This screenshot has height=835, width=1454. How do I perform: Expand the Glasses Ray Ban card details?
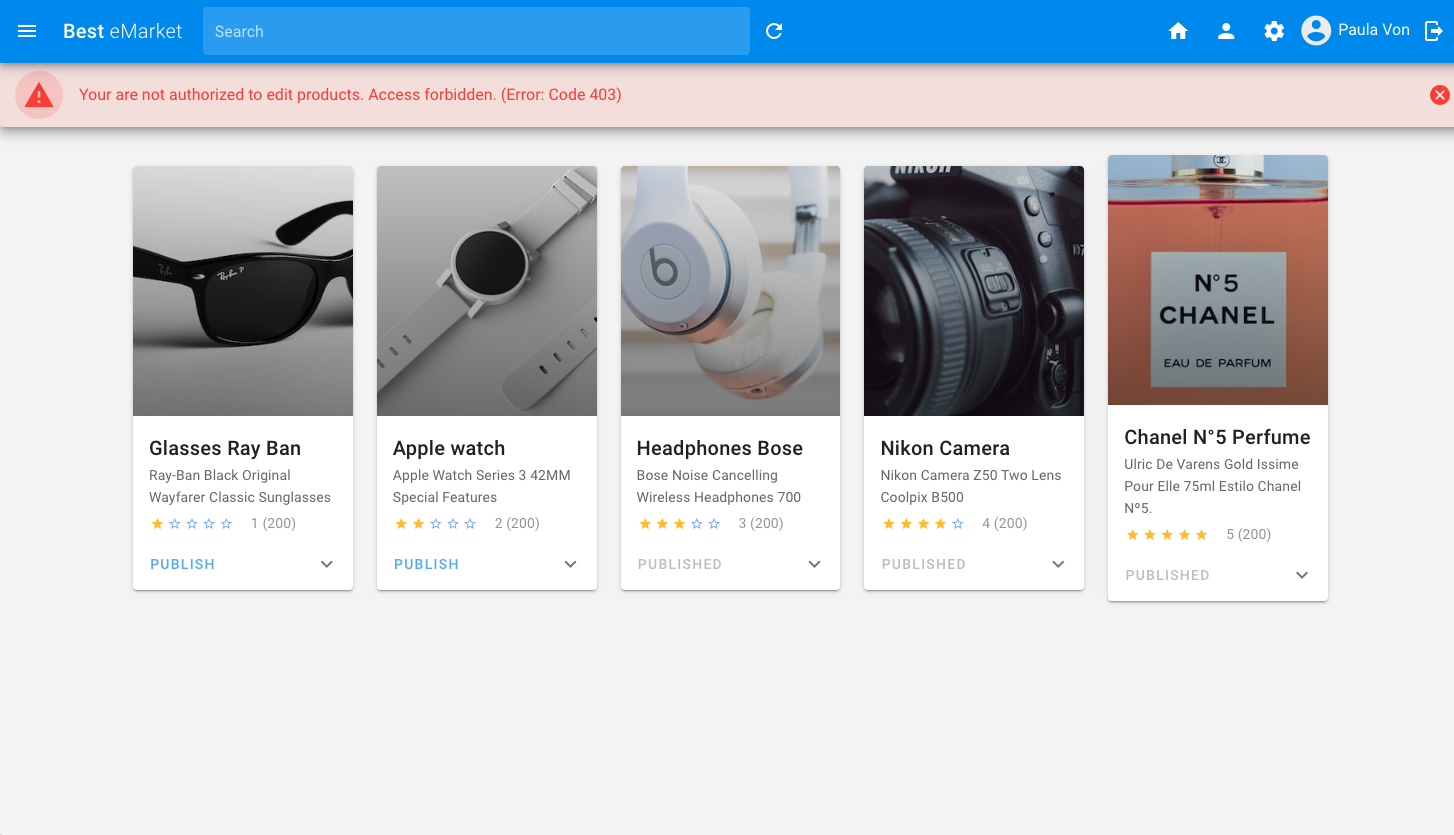(327, 564)
